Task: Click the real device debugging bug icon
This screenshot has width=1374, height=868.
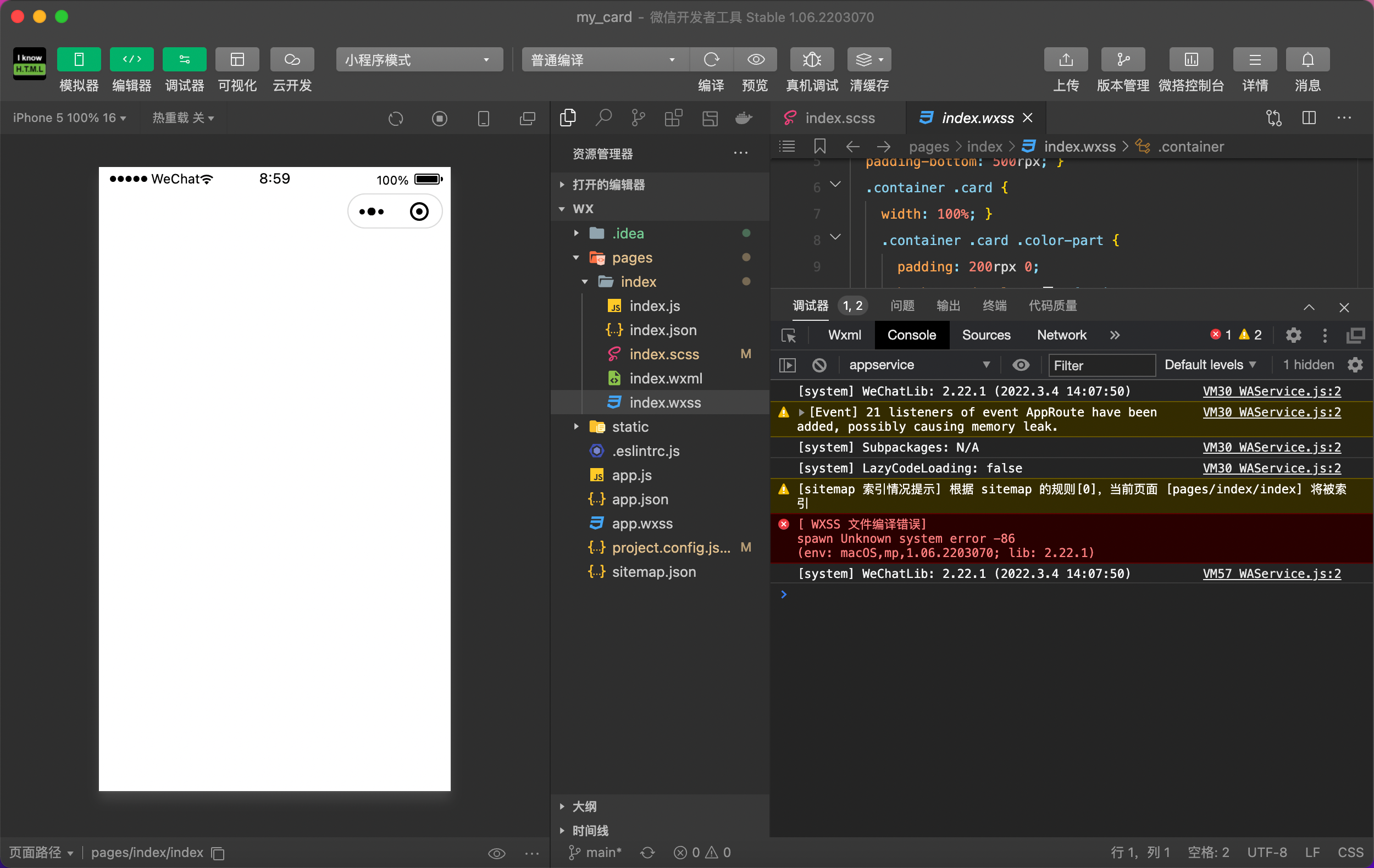Action: point(811,59)
